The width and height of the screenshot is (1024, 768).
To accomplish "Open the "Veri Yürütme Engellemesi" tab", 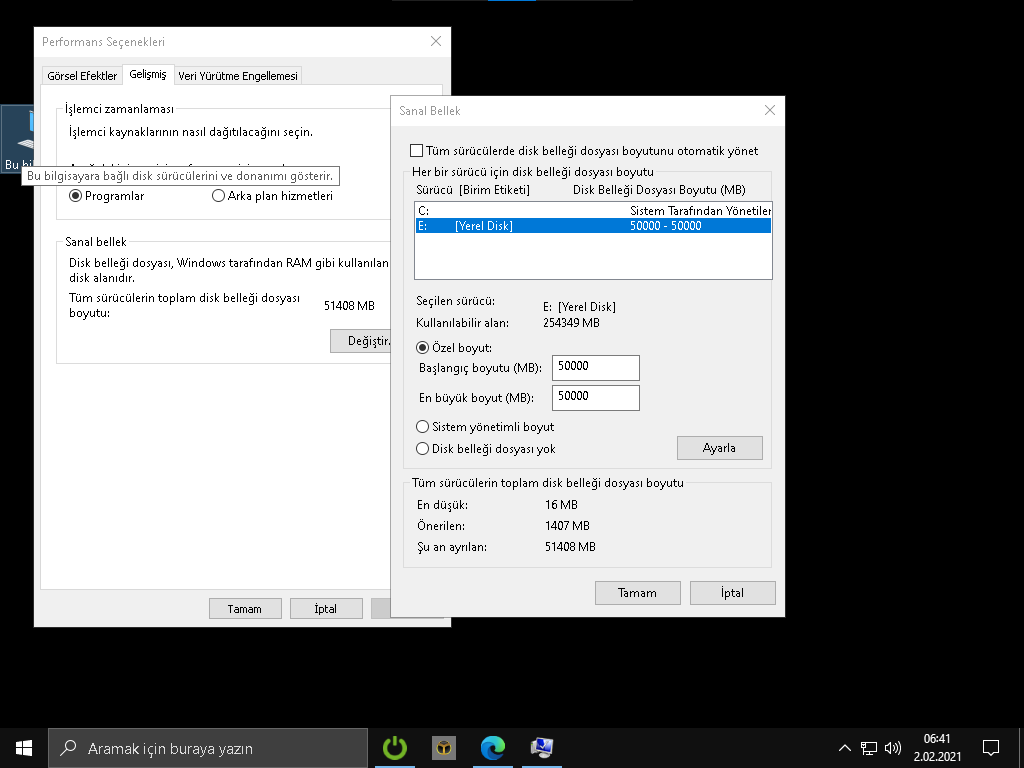I will pos(238,74).
